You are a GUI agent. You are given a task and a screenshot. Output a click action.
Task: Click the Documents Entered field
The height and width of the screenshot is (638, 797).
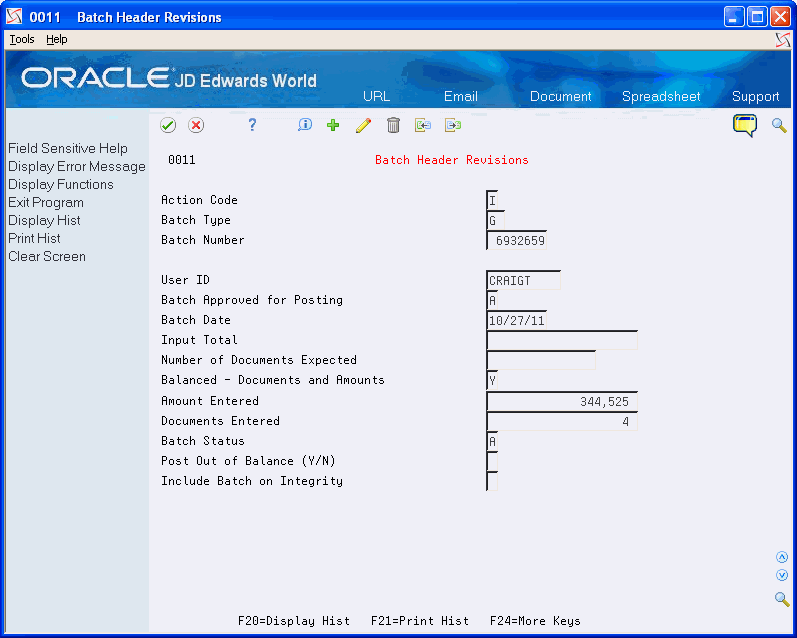[x=562, y=421]
